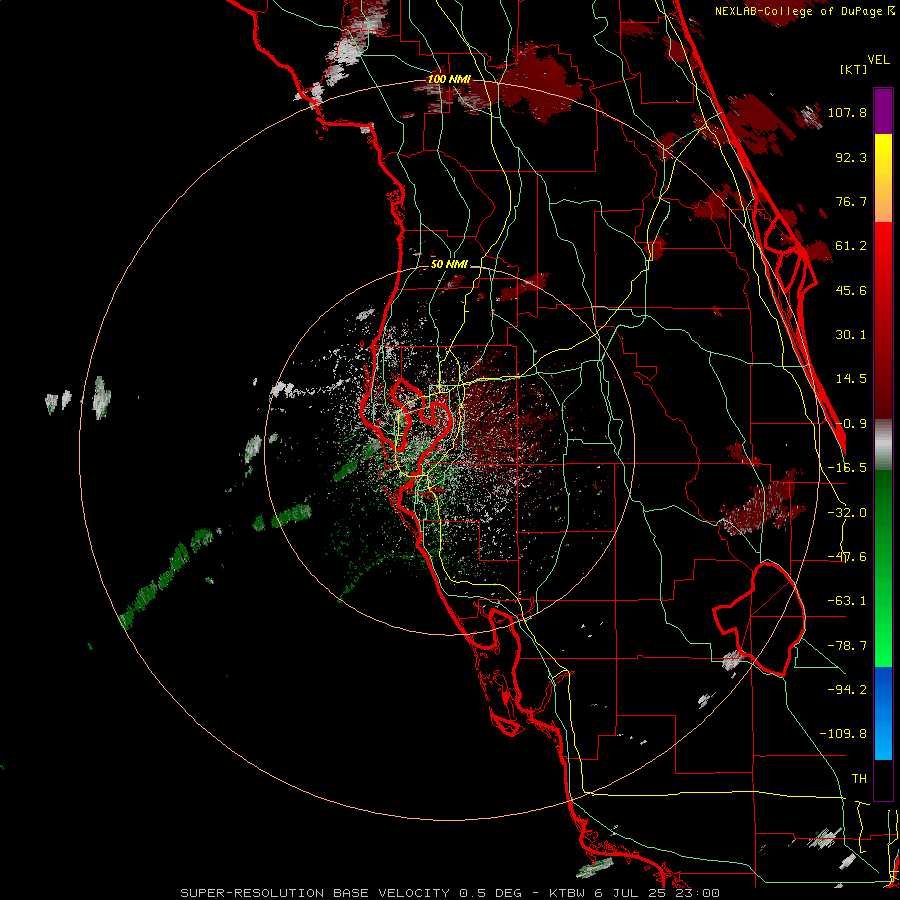Viewport: 900px width, 900px height.
Task: Pick the green segment of the velocity color bar
Action: pos(883,568)
